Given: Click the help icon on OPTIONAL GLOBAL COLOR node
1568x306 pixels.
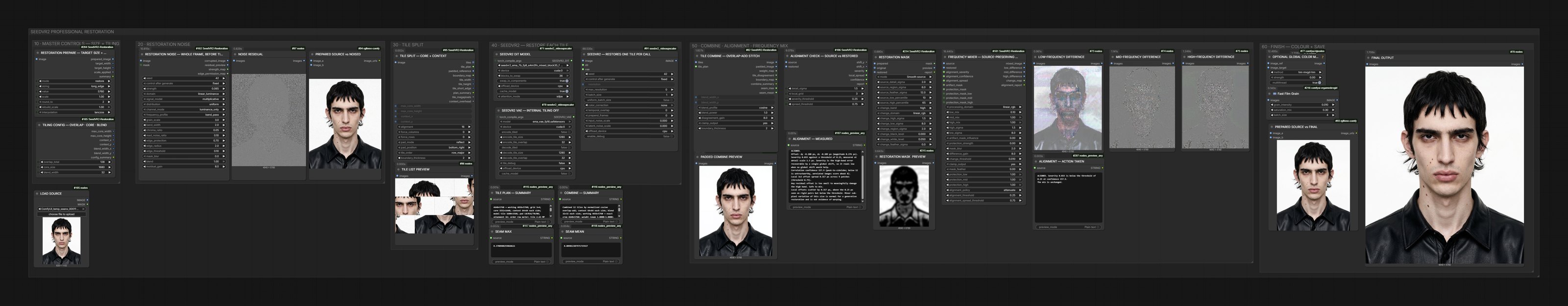Looking at the screenshot, I should 1323,57.
